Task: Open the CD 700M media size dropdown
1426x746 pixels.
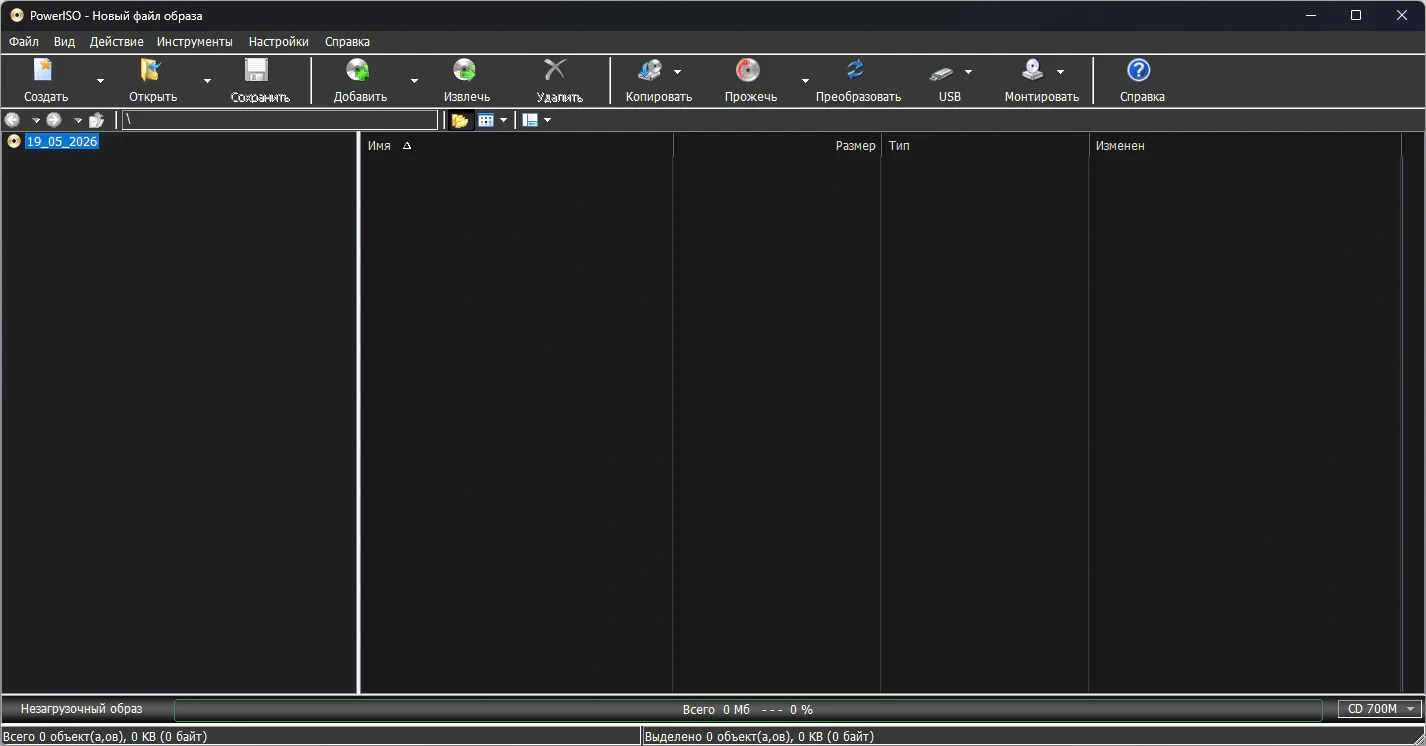Action: pos(1380,709)
